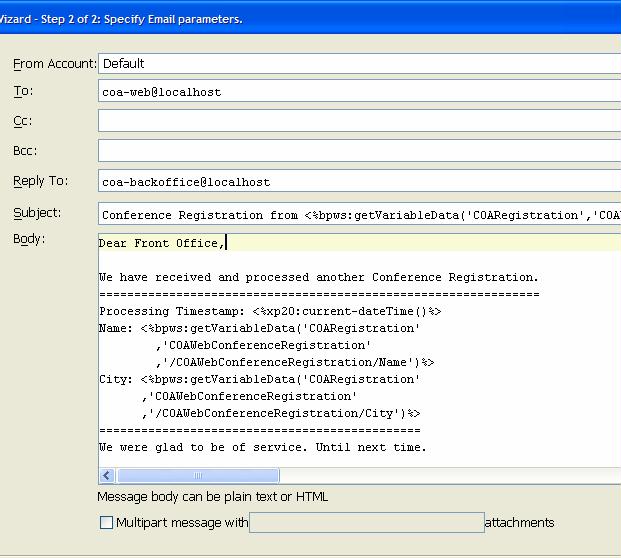
Task: Click the Subject field starting with Conference Registration
Action: pos(358,214)
